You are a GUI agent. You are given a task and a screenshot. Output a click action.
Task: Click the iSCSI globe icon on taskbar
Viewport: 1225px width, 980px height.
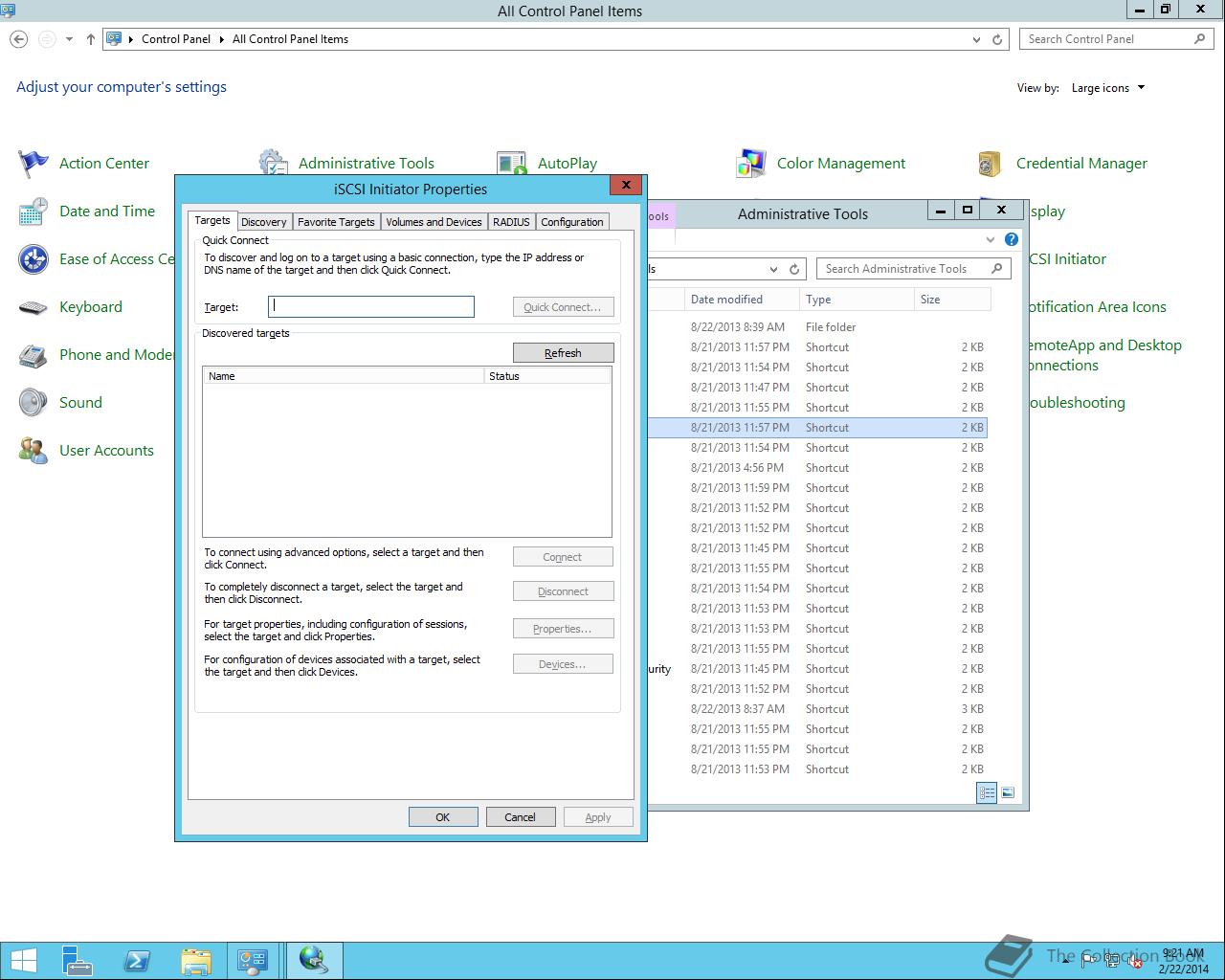pos(314,960)
